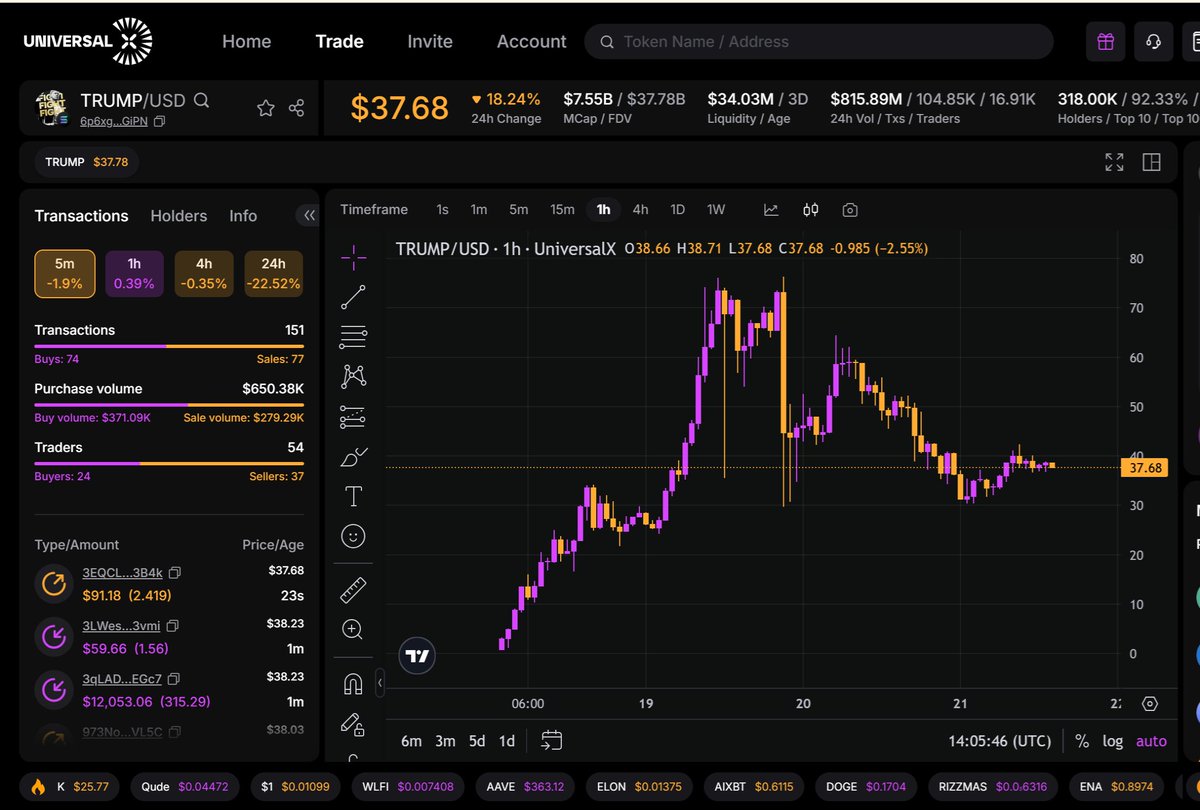This screenshot has height=810, width=1200.
Task: Expand chart to fullscreen
Action: click(1115, 162)
